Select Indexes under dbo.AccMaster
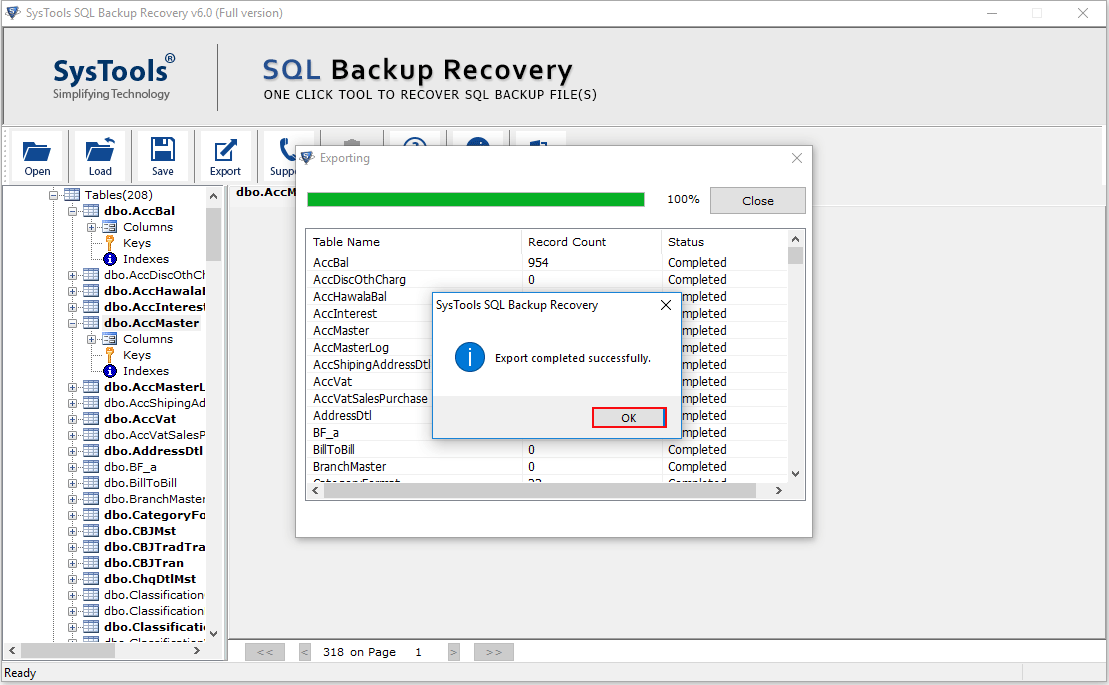Viewport: 1109px width, 685px height. click(146, 371)
